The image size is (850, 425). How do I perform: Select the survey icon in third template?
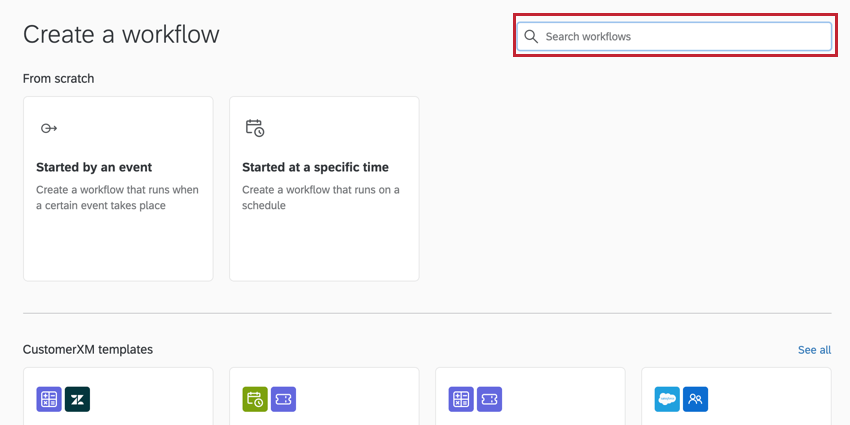coord(461,400)
